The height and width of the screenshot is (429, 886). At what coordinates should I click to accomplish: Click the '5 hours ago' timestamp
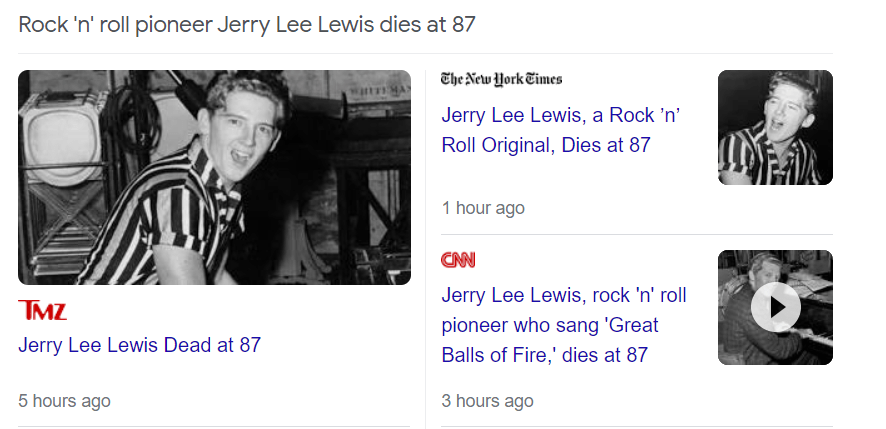(x=64, y=401)
